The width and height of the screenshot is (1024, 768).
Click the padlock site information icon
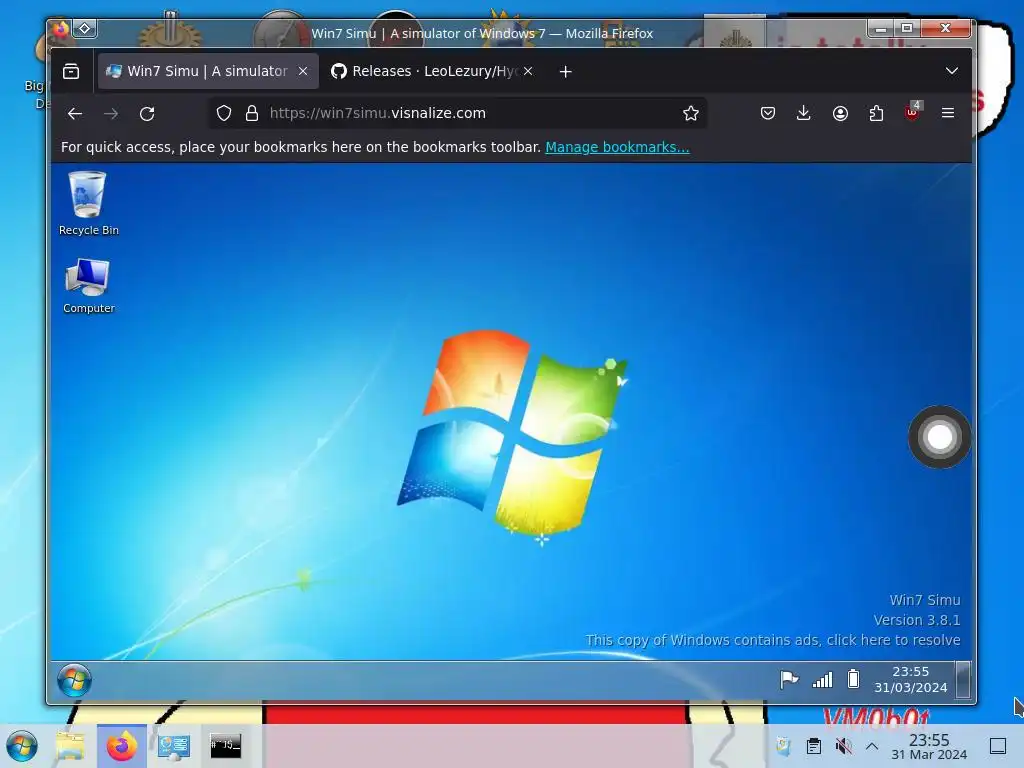click(251, 114)
